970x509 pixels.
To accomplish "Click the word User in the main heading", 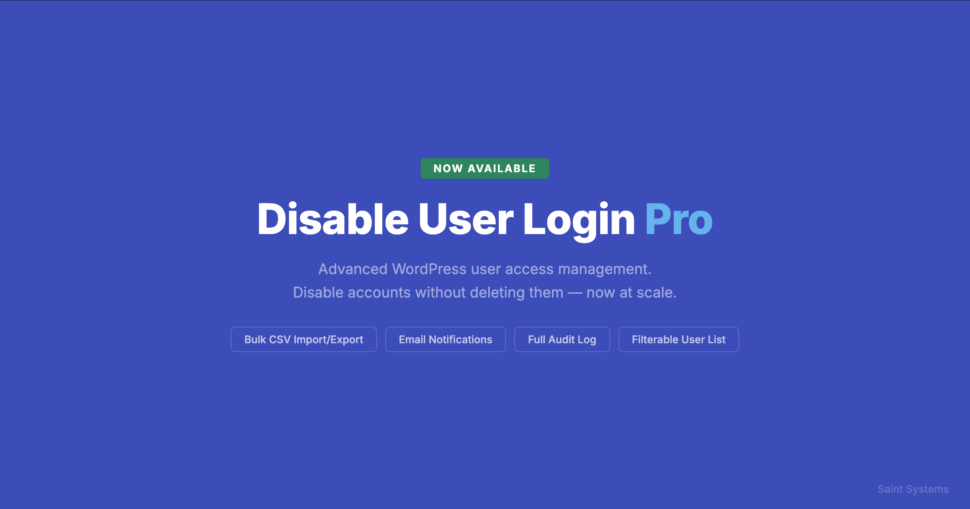I will 465,219.
